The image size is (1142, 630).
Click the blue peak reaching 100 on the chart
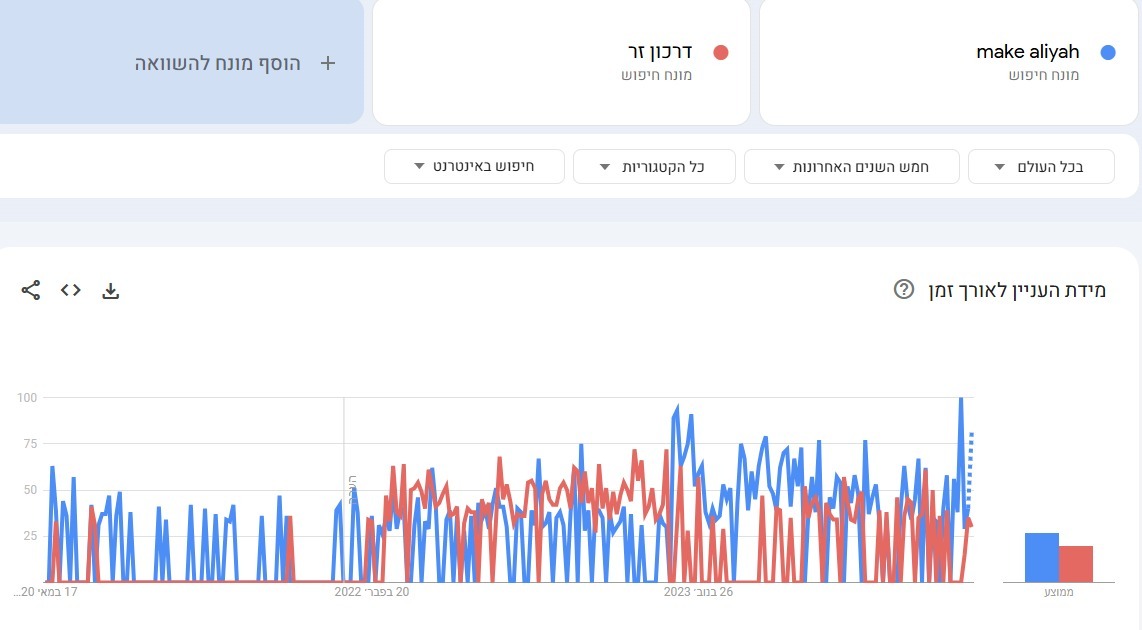pos(961,400)
